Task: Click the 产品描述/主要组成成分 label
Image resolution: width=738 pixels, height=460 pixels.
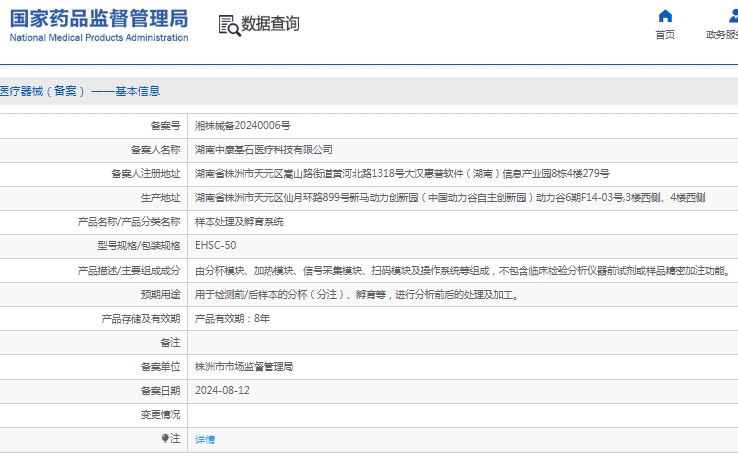Action: click(129, 271)
